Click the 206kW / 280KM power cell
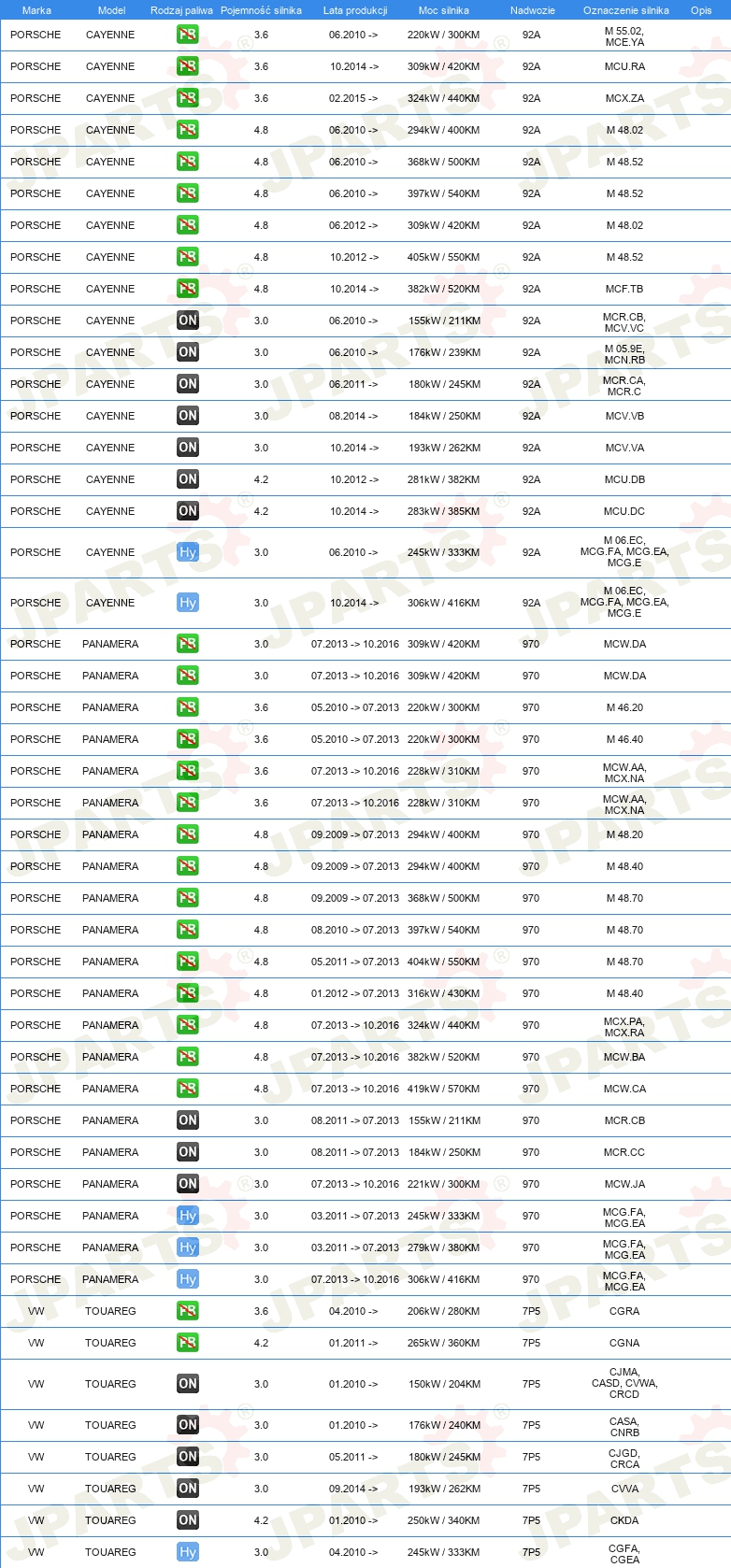The width and height of the screenshot is (731, 1568). point(444,1311)
